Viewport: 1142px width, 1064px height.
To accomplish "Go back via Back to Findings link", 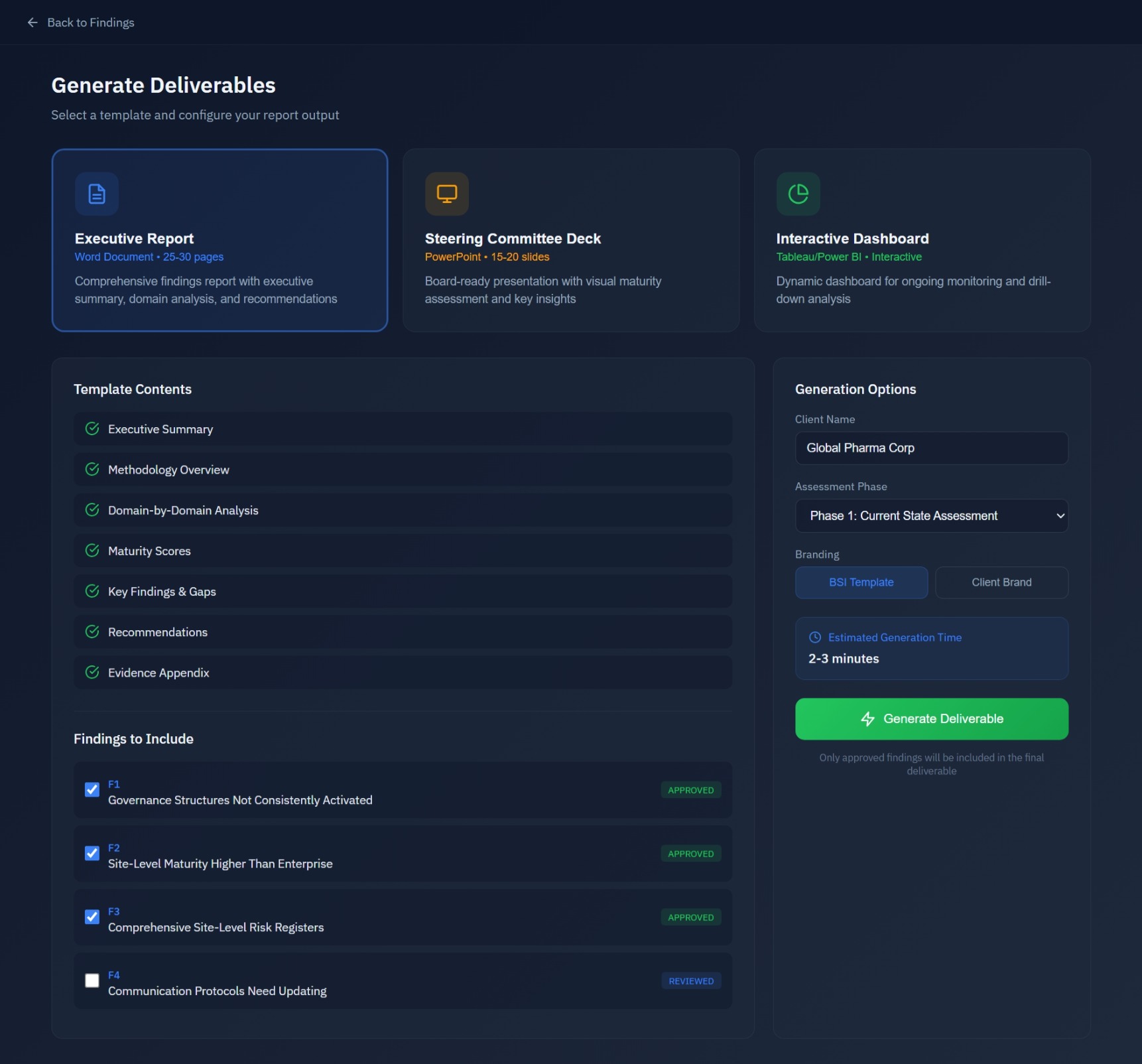I will tap(90, 23).
